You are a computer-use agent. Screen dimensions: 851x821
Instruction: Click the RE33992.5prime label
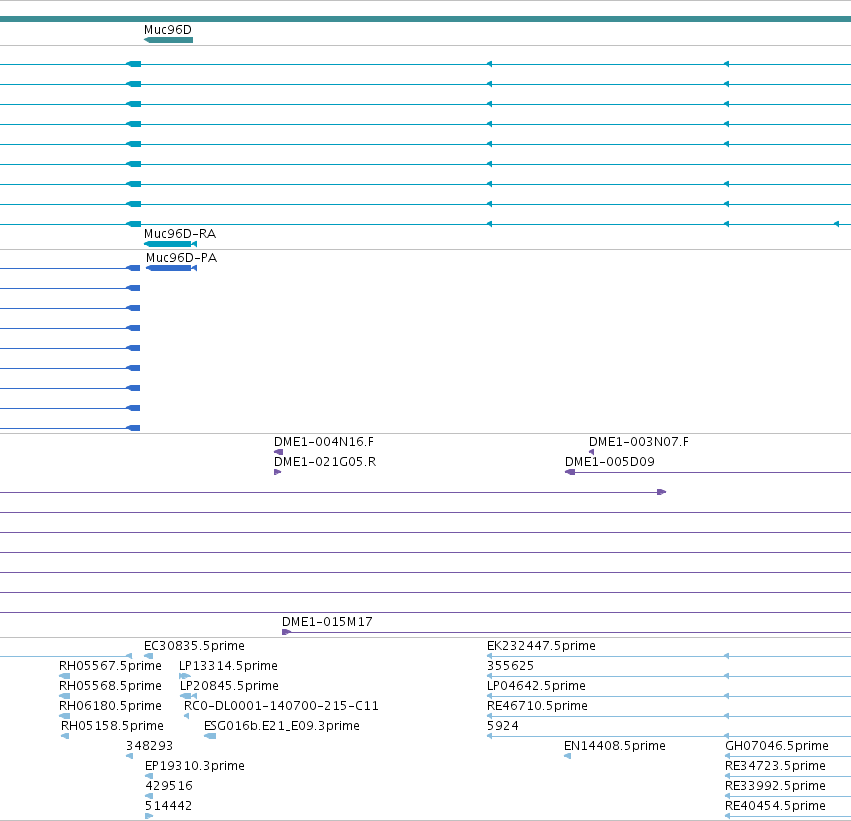pyautogui.click(x=776, y=786)
